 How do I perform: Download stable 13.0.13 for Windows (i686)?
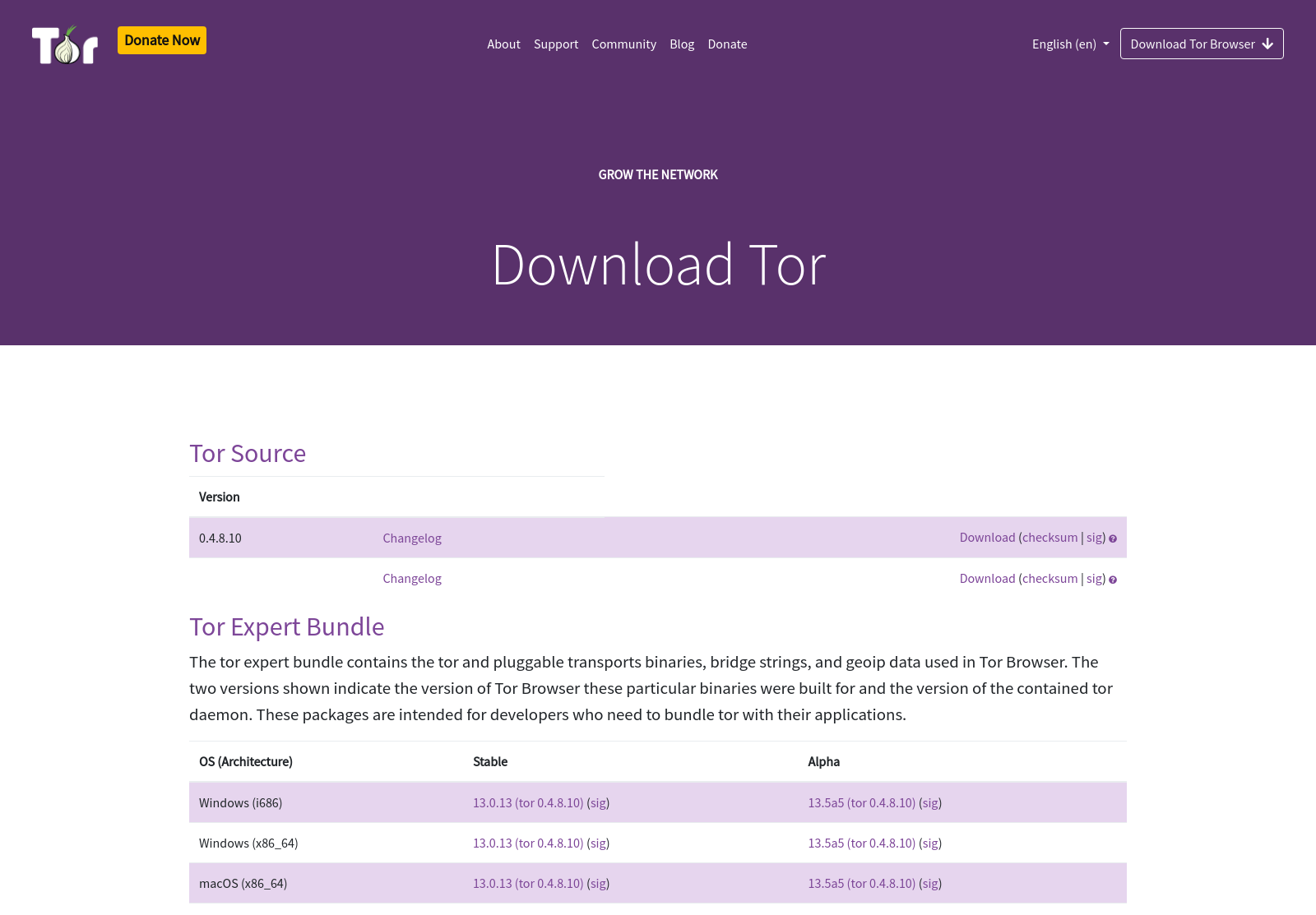[x=528, y=803]
